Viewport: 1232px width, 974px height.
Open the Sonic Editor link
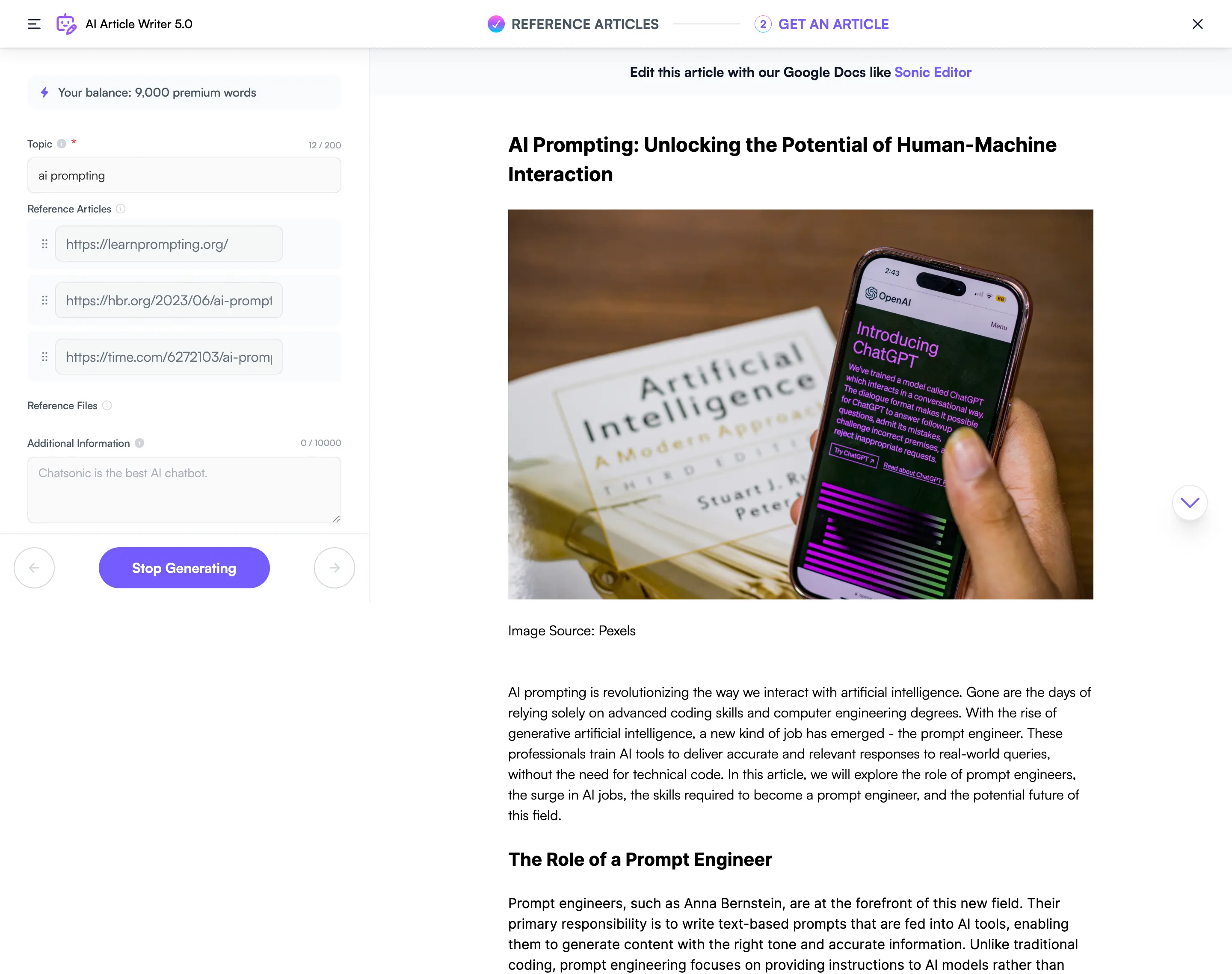pyautogui.click(x=933, y=72)
